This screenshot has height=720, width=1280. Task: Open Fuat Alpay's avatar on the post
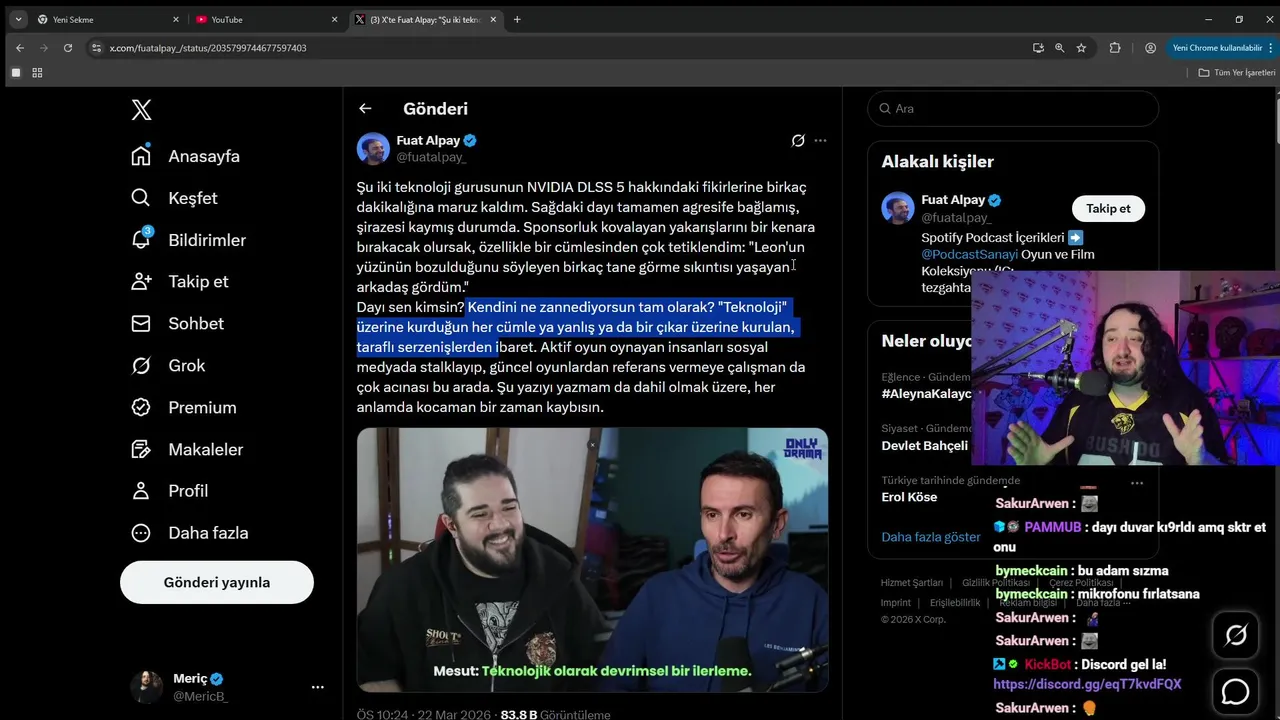point(373,148)
